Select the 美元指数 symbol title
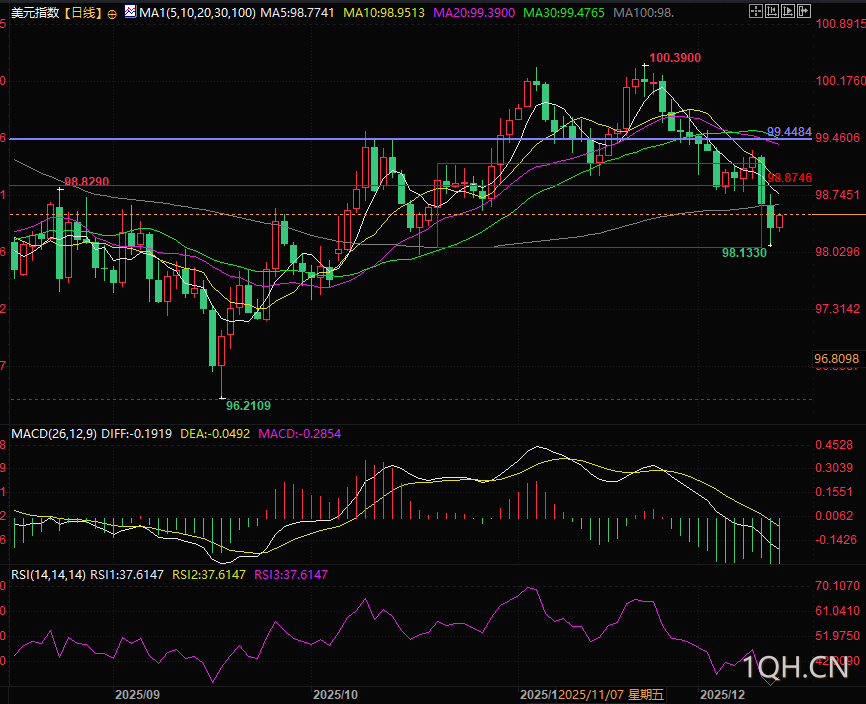This screenshot has width=866, height=704. pyautogui.click(x=34, y=13)
